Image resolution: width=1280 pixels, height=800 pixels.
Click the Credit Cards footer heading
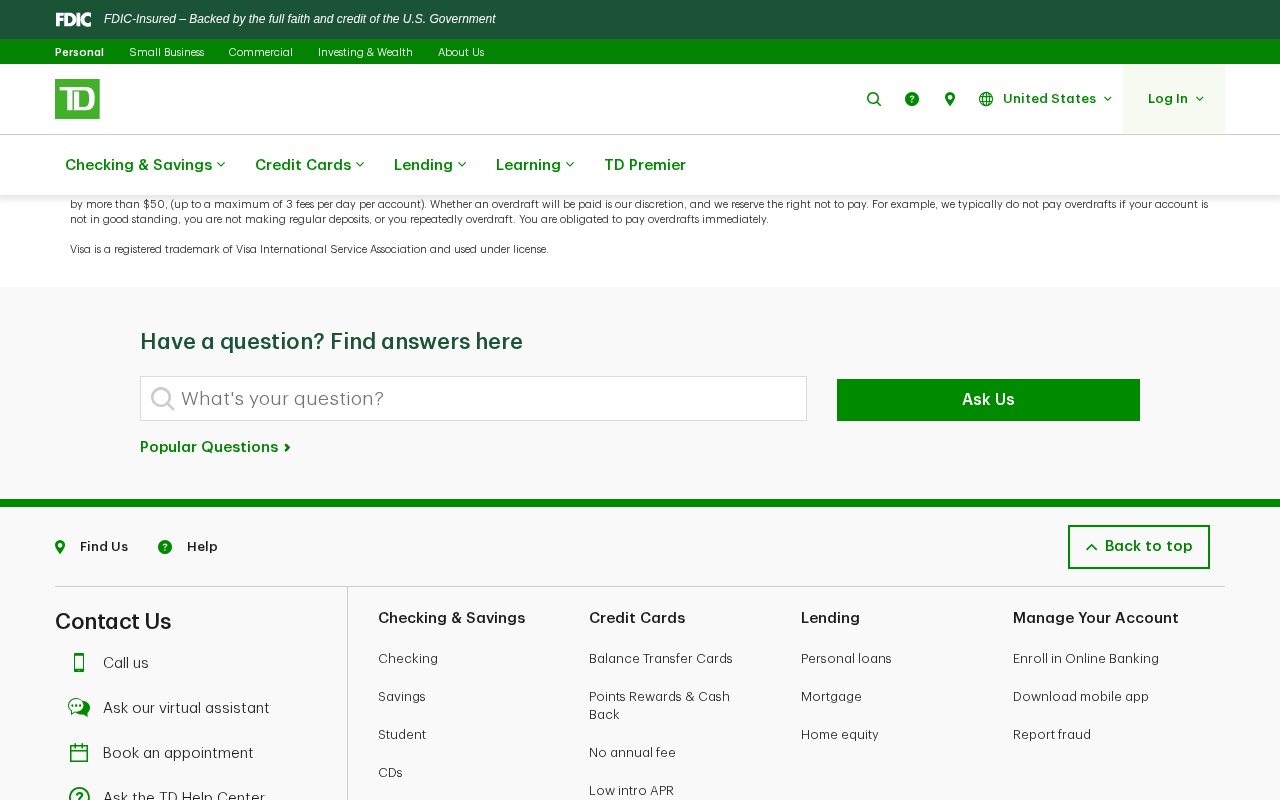pyautogui.click(x=637, y=618)
